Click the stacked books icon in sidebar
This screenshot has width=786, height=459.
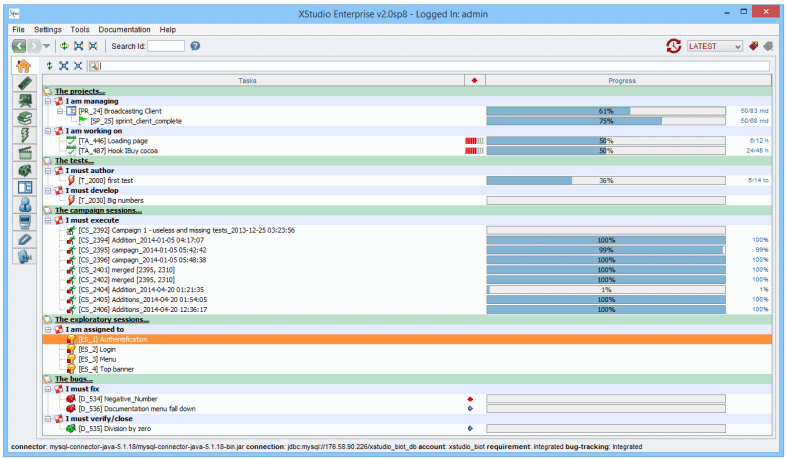point(25,118)
